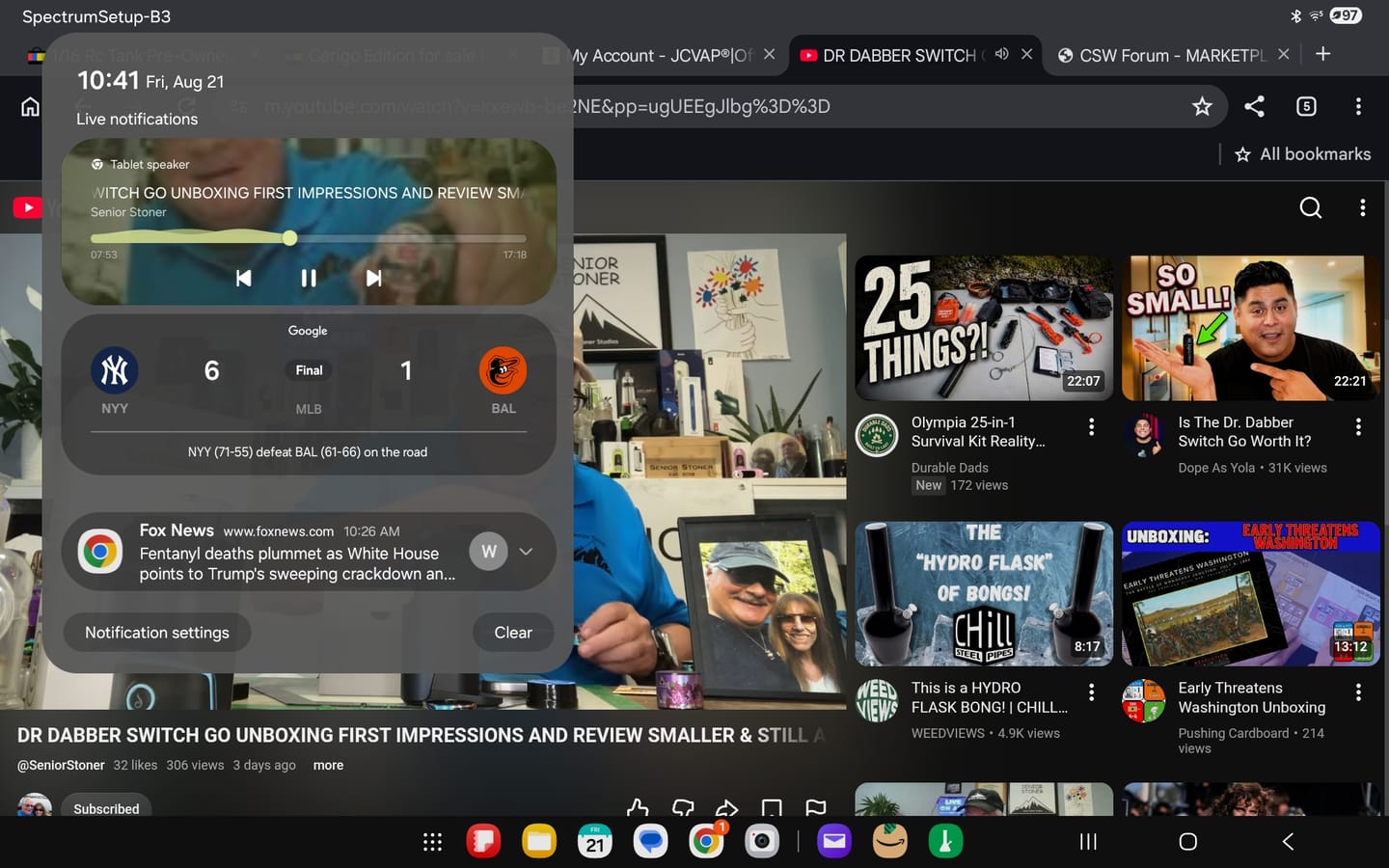Open Early Threatens Washington Unboxing thumbnail
The image size is (1389, 868).
pyautogui.click(x=1251, y=594)
